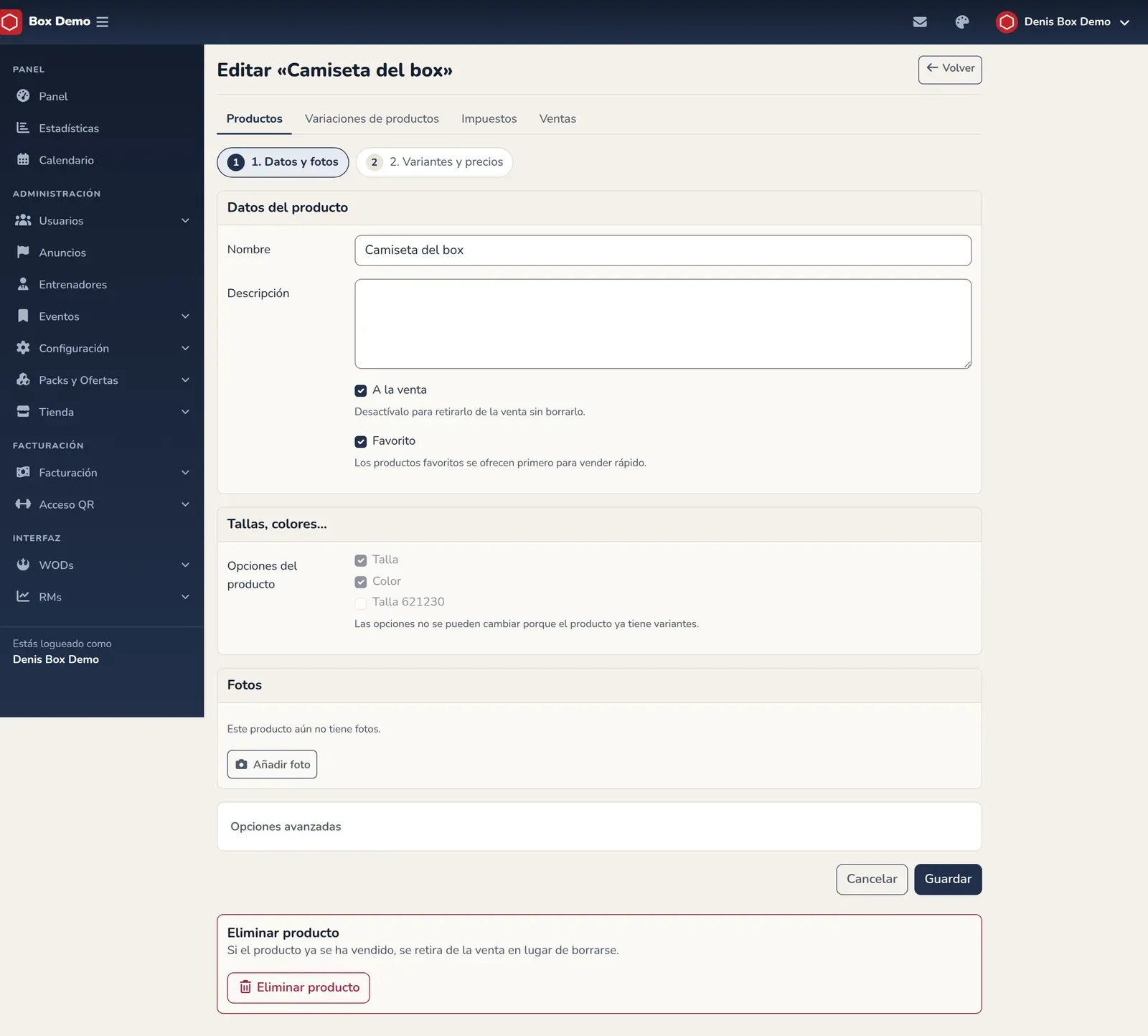Expand the WODs submenu chevron
The height and width of the screenshot is (1036, 1148).
[185, 565]
